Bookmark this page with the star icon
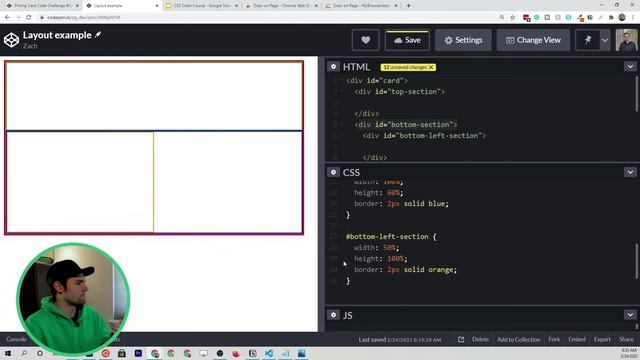The height and width of the screenshot is (360, 640). point(513,18)
